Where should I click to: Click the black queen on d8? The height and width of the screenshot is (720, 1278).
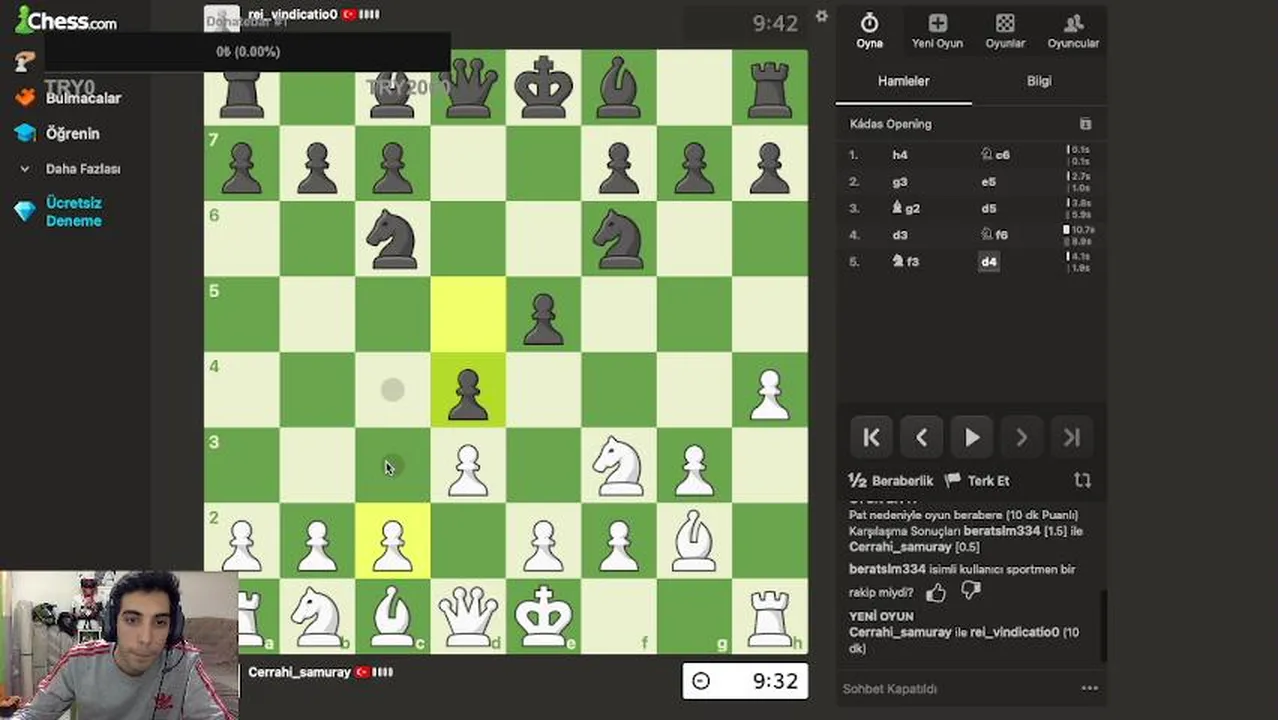(468, 88)
